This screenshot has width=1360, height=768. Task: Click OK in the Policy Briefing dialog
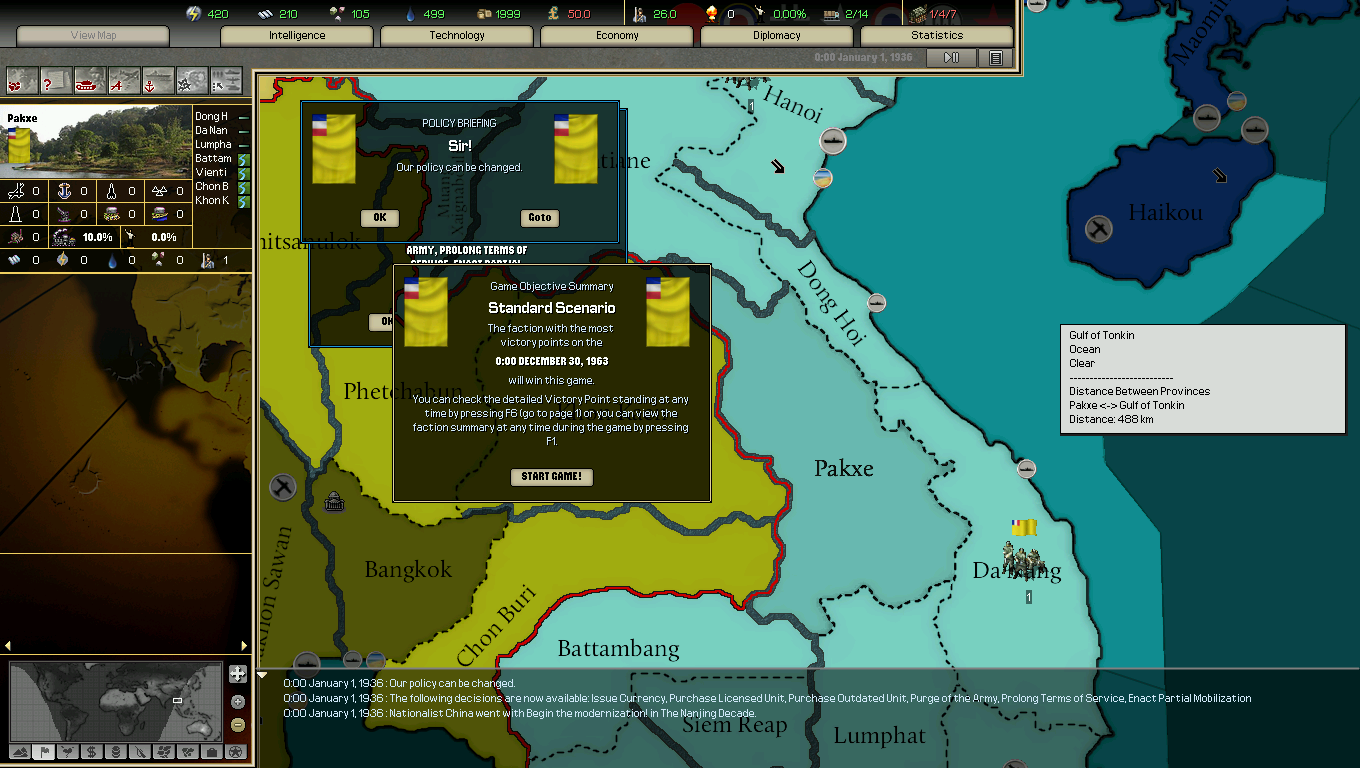click(x=380, y=218)
